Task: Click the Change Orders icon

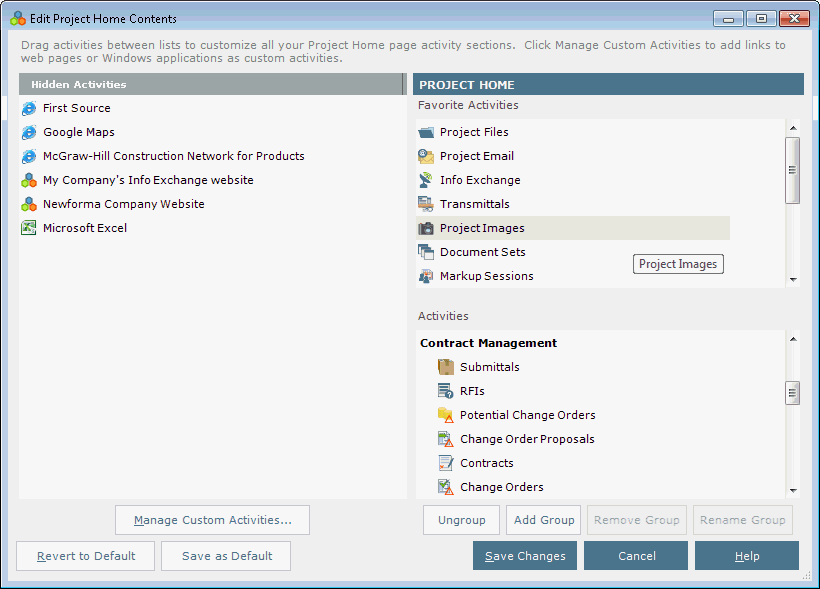Action: [446, 488]
